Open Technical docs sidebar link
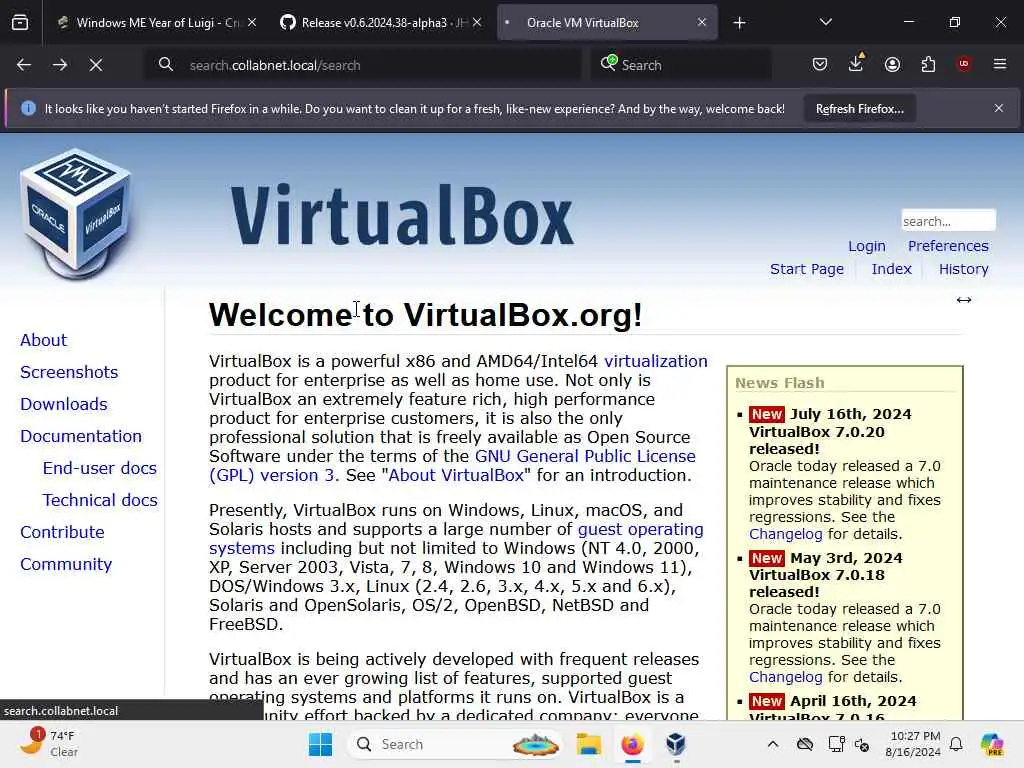Viewport: 1024px width, 768px height. [x=100, y=500]
